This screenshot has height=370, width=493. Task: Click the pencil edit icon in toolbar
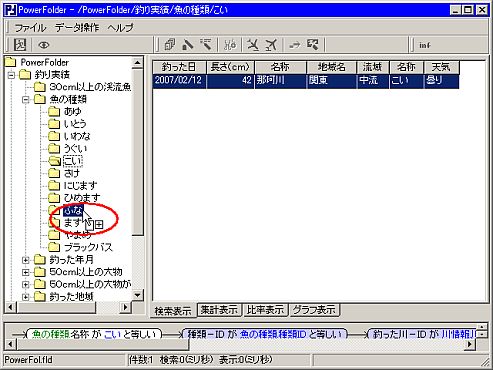click(x=188, y=45)
